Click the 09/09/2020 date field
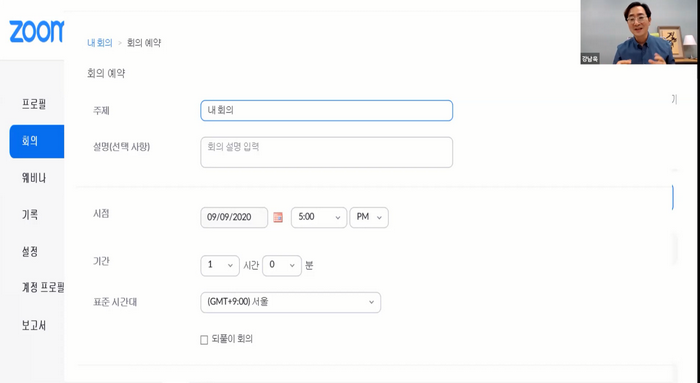This screenshot has height=383, width=700. (x=234, y=217)
